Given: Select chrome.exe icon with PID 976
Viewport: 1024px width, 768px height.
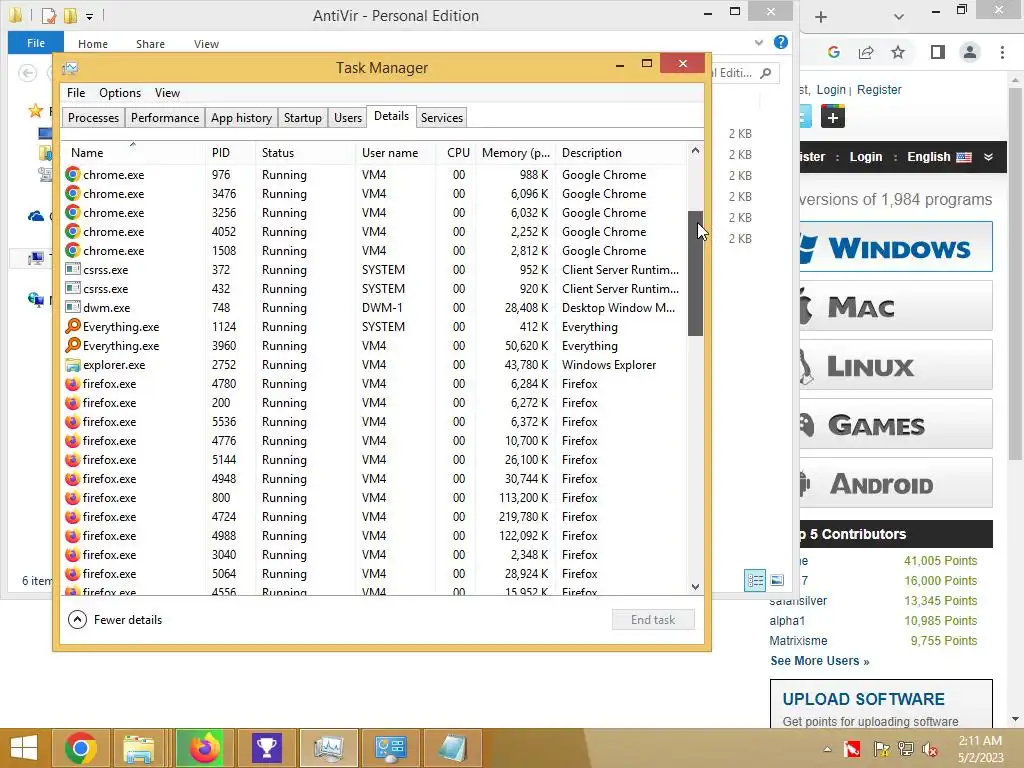Looking at the screenshot, I should tap(72, 174).
